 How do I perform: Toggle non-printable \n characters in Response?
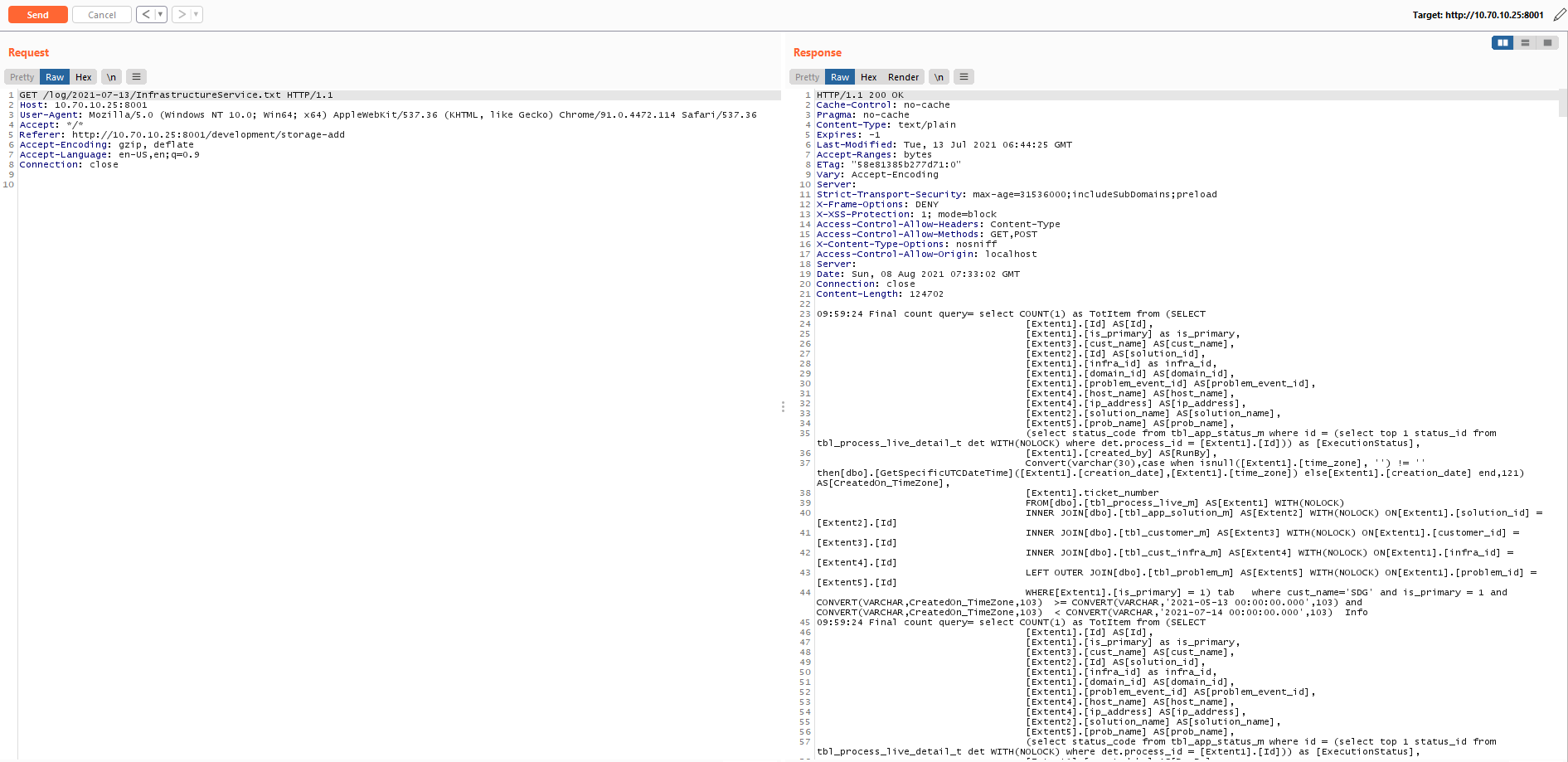pos(939,77)
